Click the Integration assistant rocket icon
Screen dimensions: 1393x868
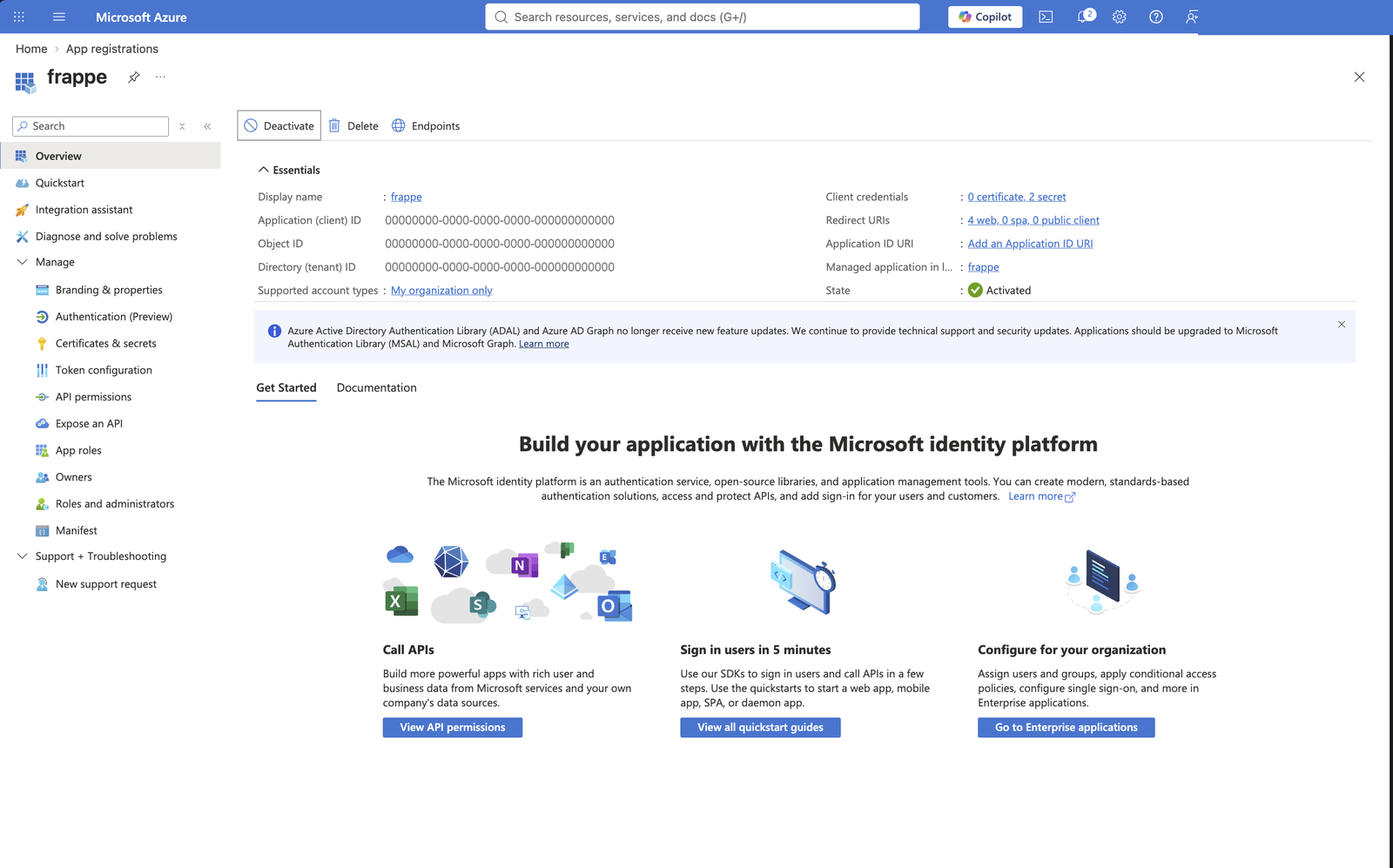click(x=22, y=210)
